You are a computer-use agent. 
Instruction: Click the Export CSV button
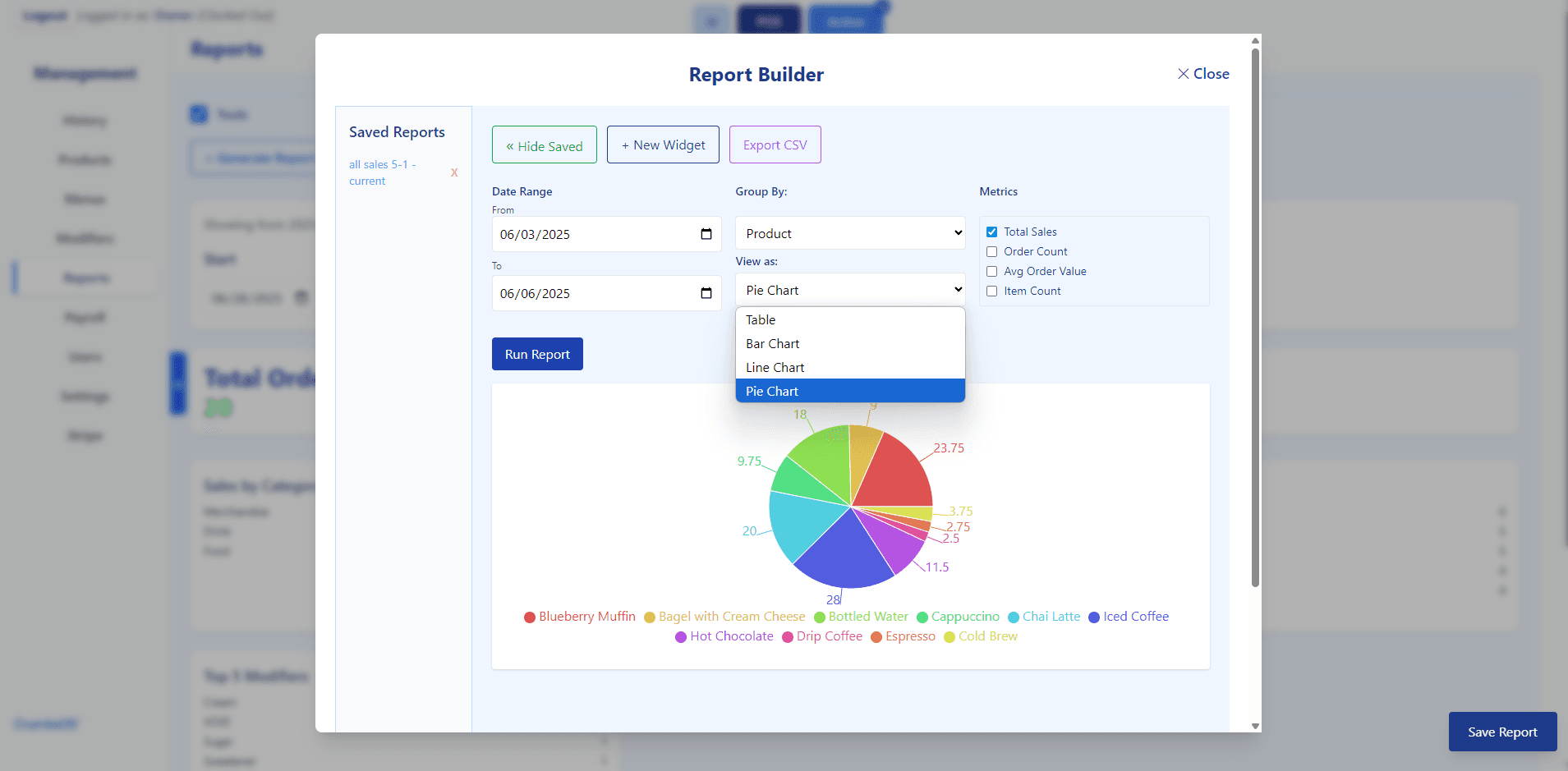[775, 145]
